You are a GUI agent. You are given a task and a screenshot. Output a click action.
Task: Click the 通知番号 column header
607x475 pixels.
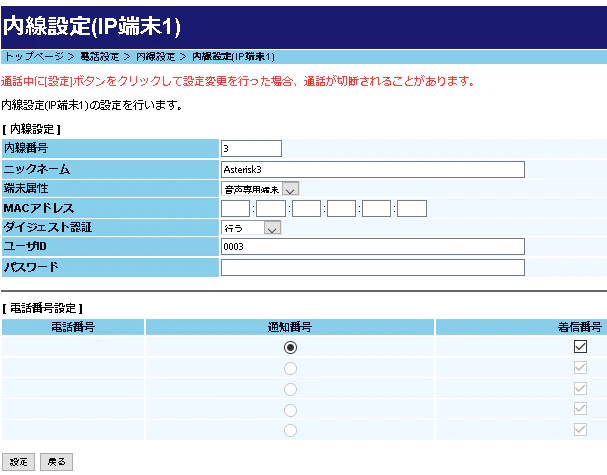[290, 327]
